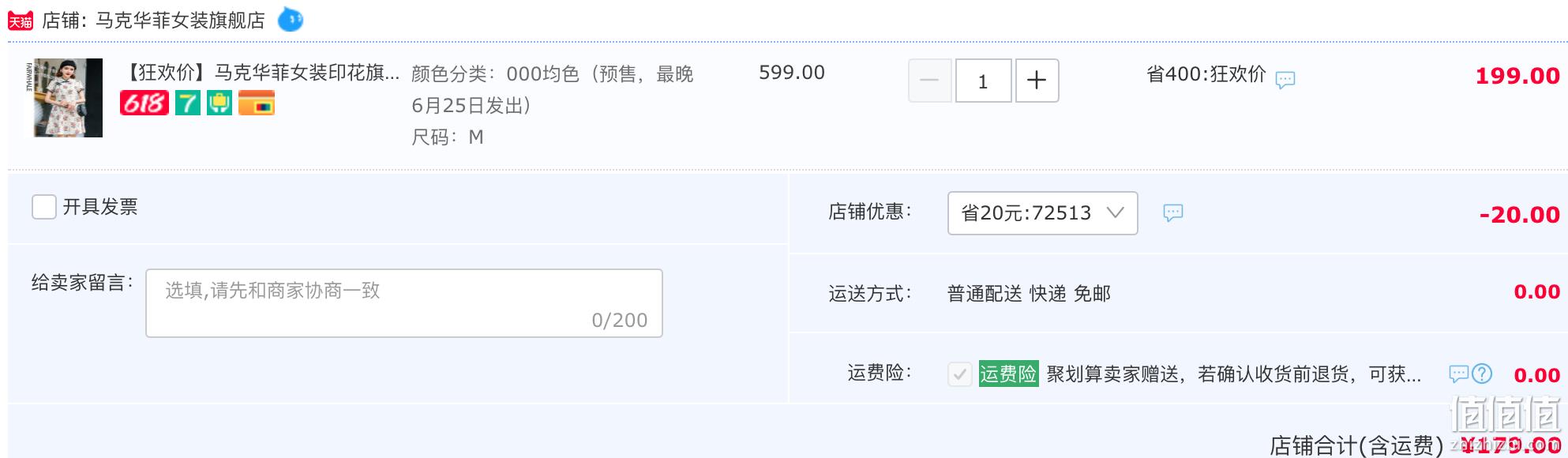Increase quantity with the plus button
The height and width of the screenshot is (458, 1568).
coord(1037,81)
